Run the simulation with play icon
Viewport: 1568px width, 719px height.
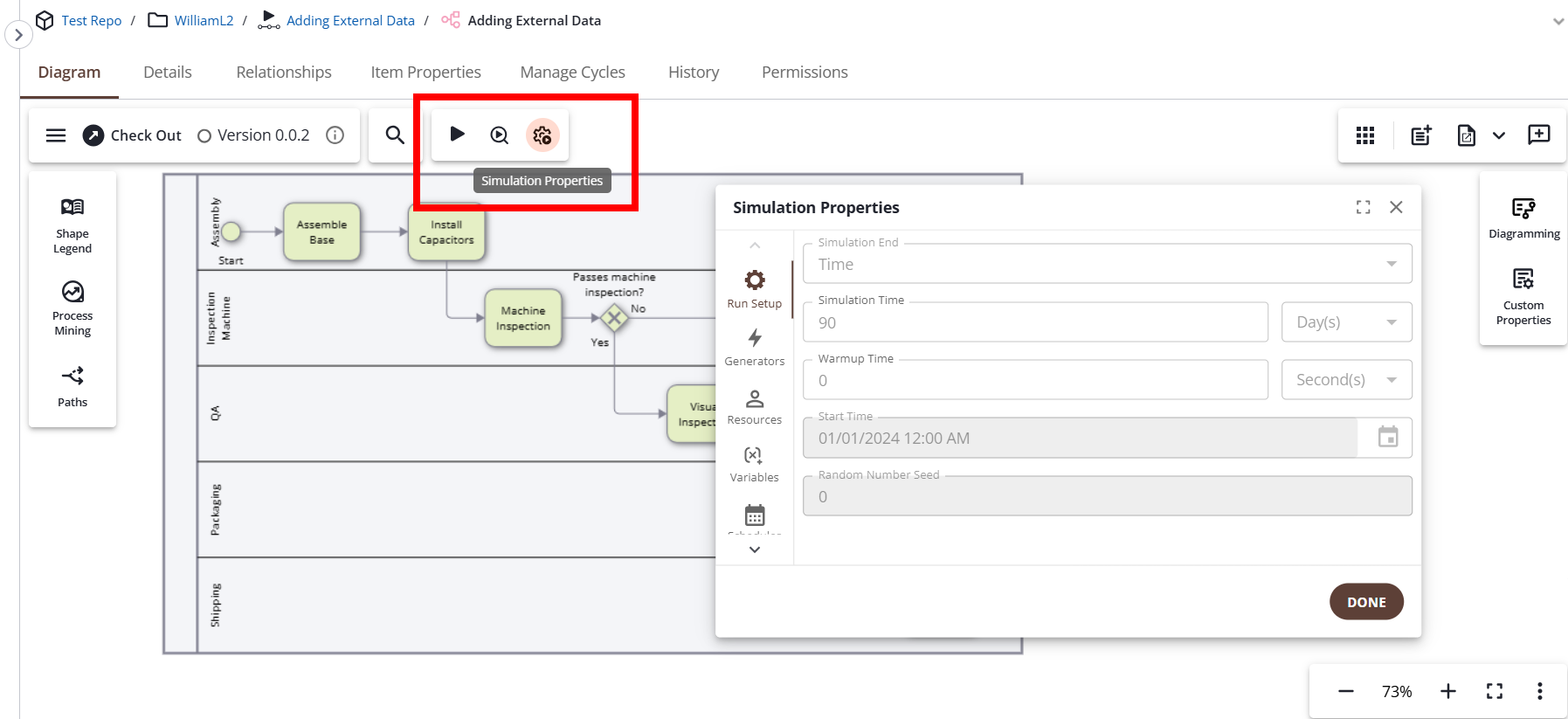(457, 135)
